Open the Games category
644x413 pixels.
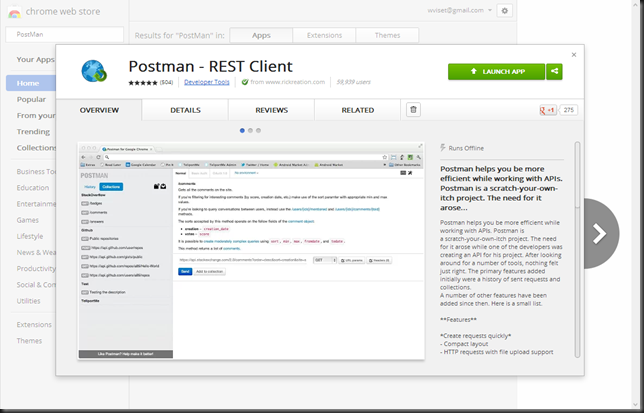click(x=28, y=220)
